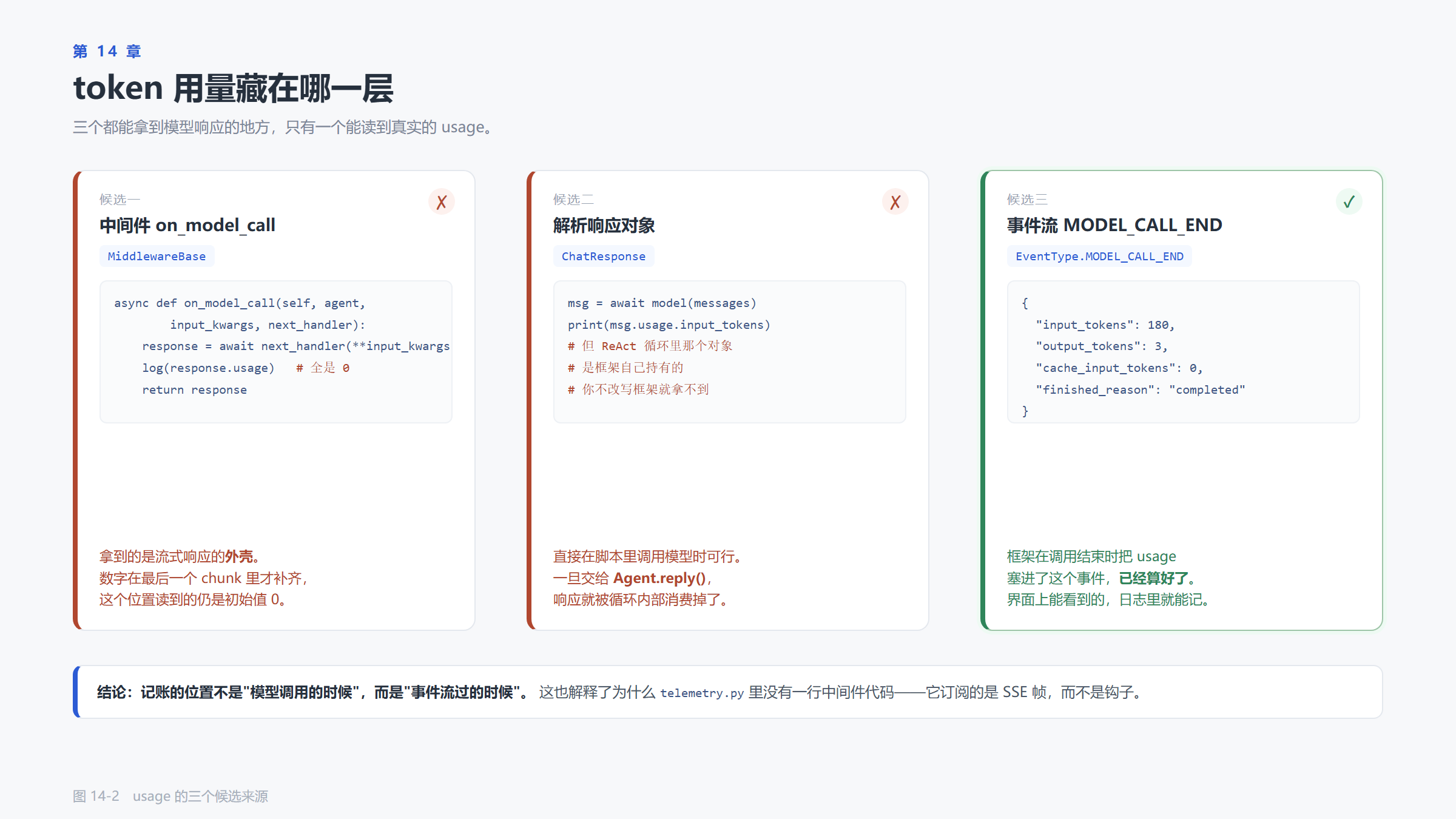Viewport: 1456px width, 819px height.
Task: Click the comment # 全是 0
Action: click(323, 368)
